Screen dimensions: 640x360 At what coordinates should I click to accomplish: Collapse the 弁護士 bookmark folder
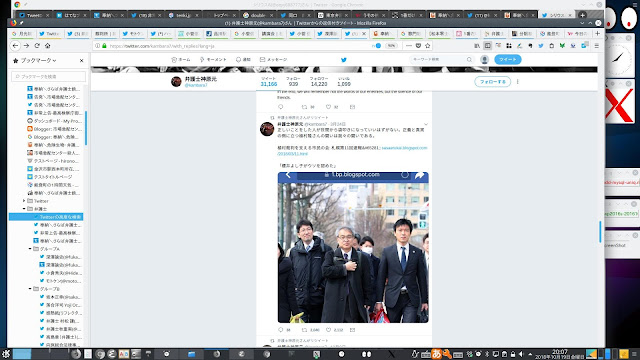pos(24,209)
